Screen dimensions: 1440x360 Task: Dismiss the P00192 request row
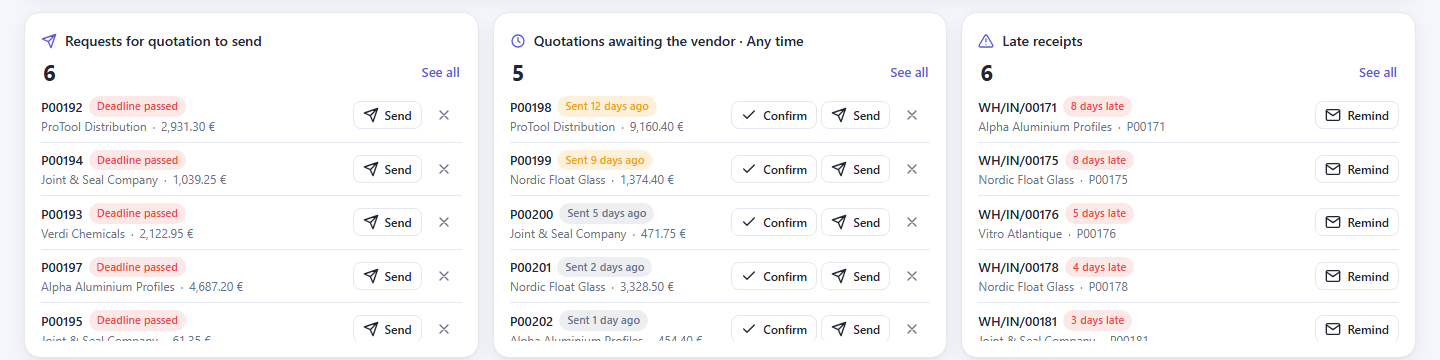click(x=444, y=115)
